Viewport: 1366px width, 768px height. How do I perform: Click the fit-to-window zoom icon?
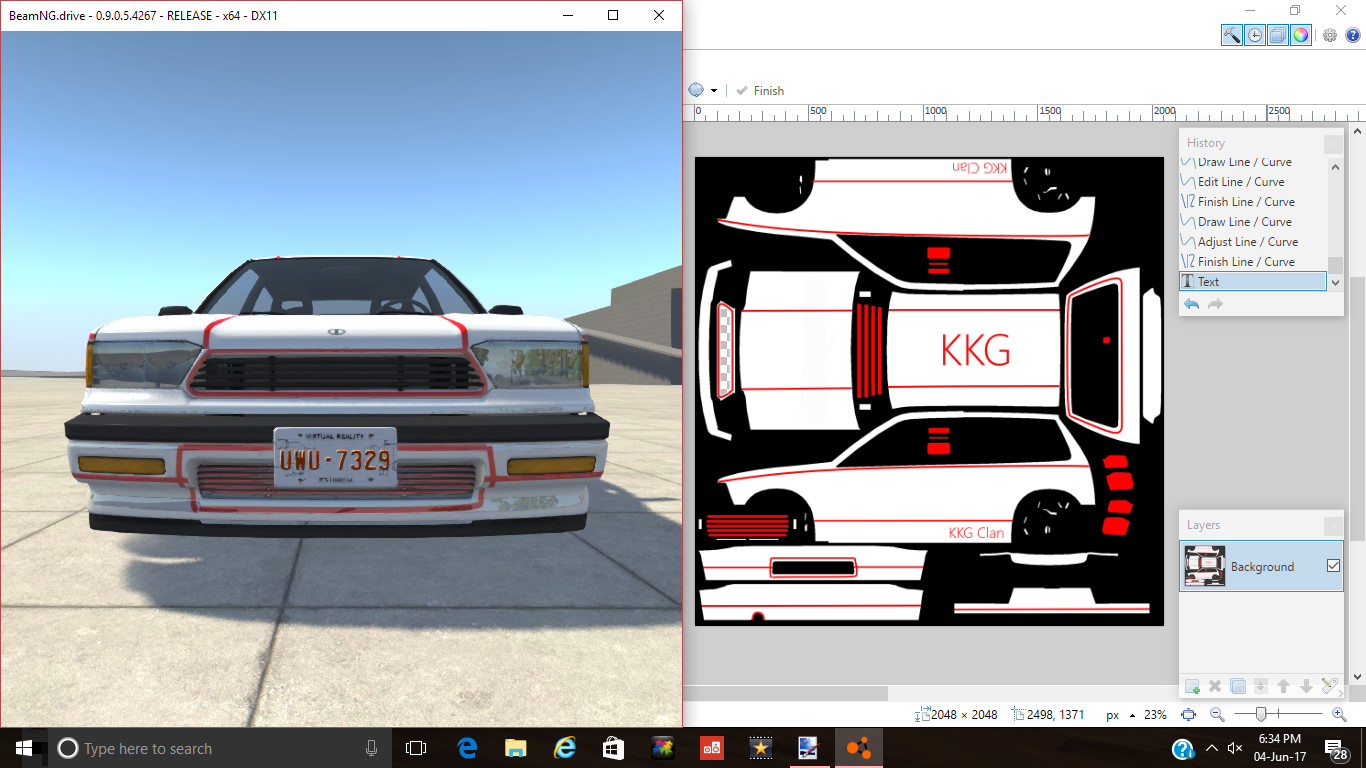coord(1188,714)
